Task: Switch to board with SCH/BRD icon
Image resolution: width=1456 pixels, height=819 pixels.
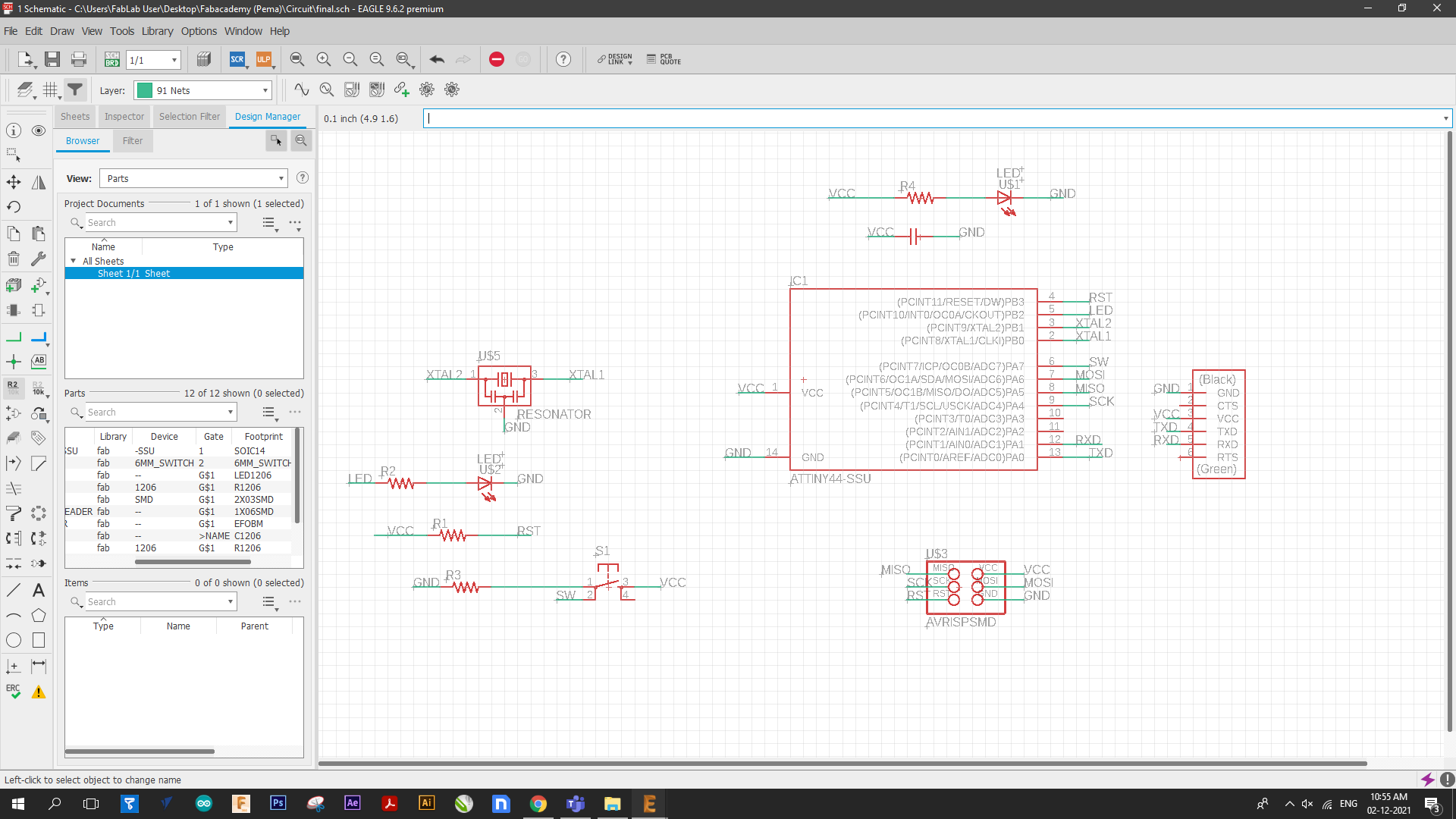Action: pos(112,59)
